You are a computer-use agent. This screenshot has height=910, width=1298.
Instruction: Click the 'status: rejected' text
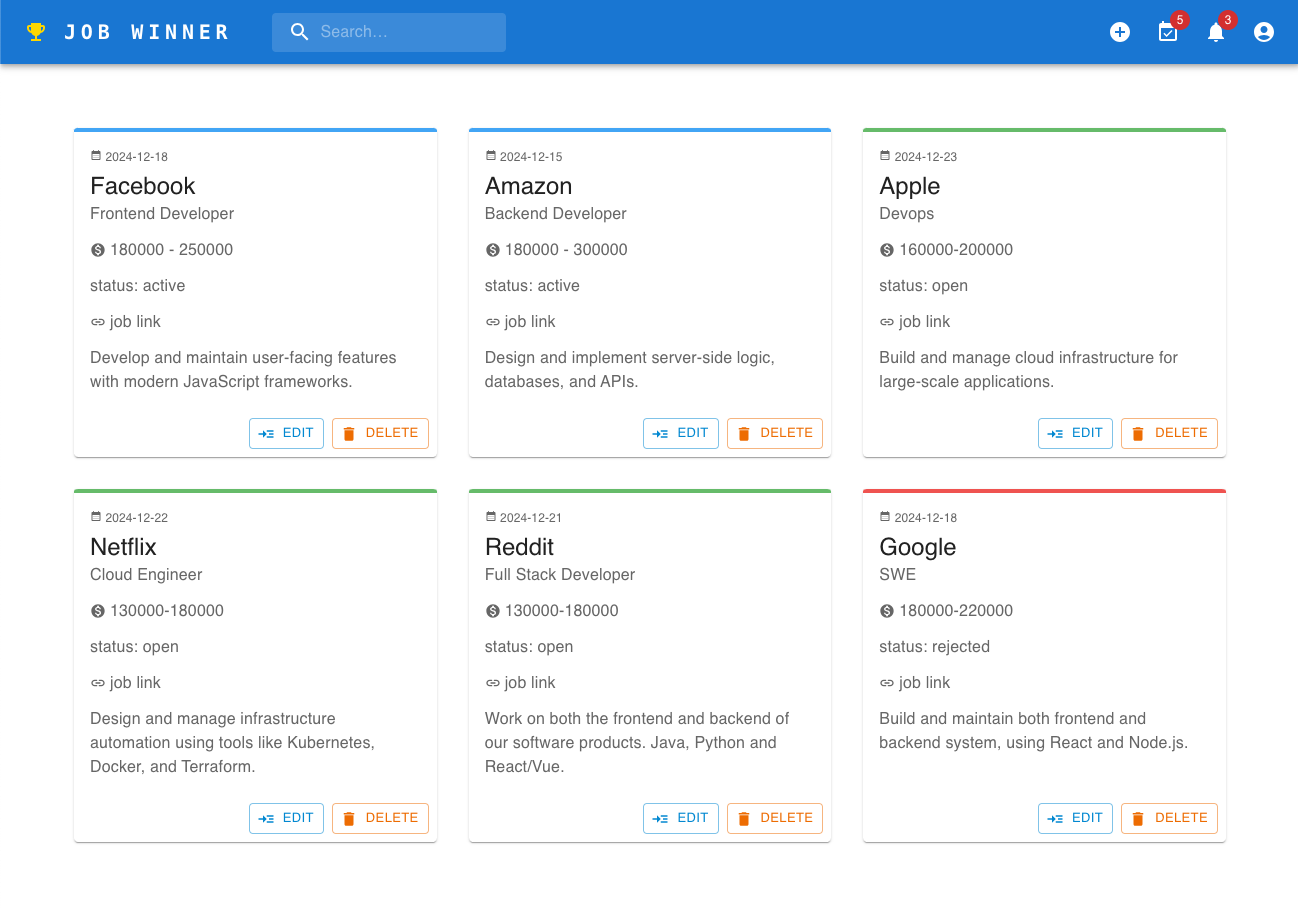[x=935, y=647]
